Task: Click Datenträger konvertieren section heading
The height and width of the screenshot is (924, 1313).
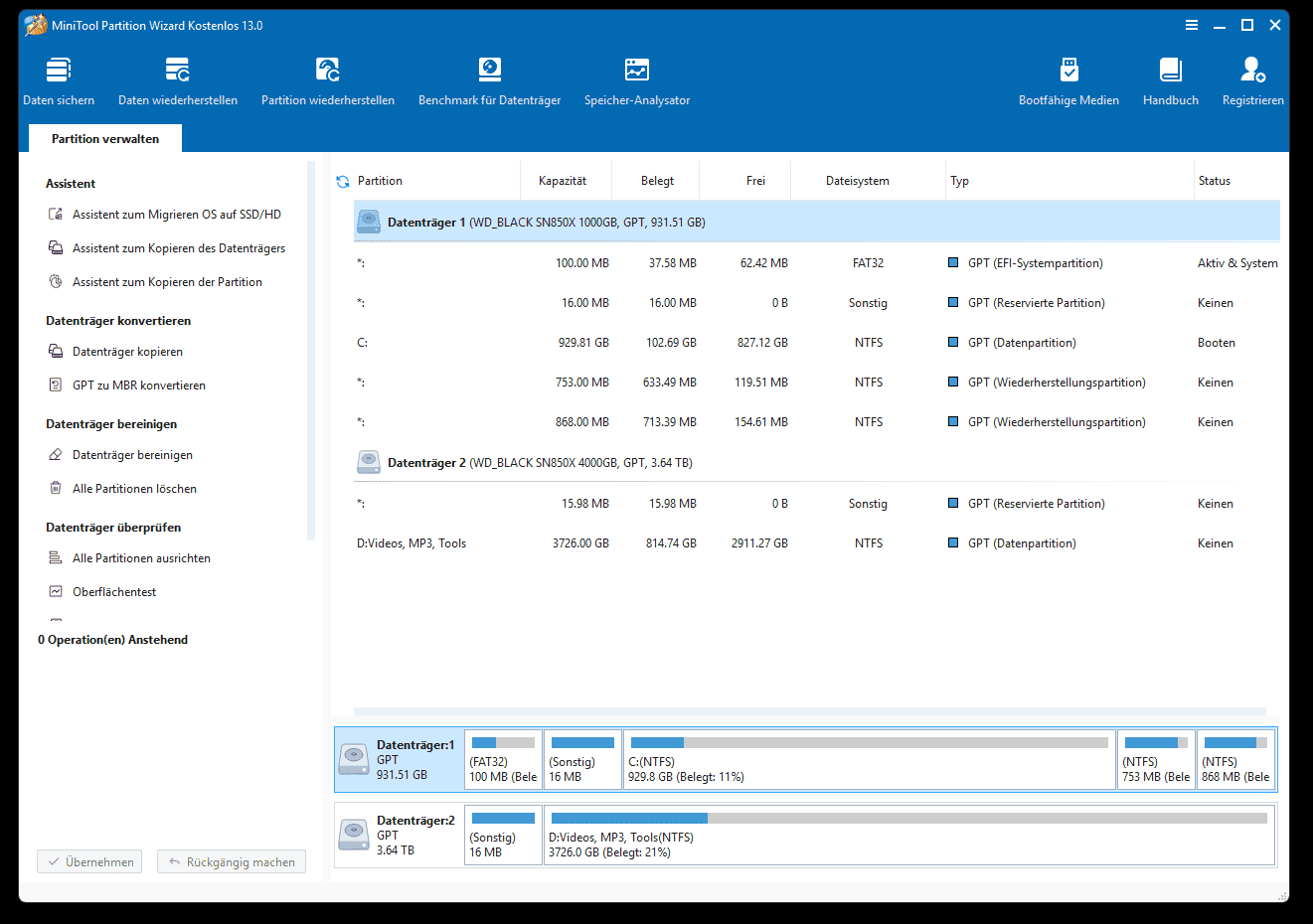Action: 118,321
